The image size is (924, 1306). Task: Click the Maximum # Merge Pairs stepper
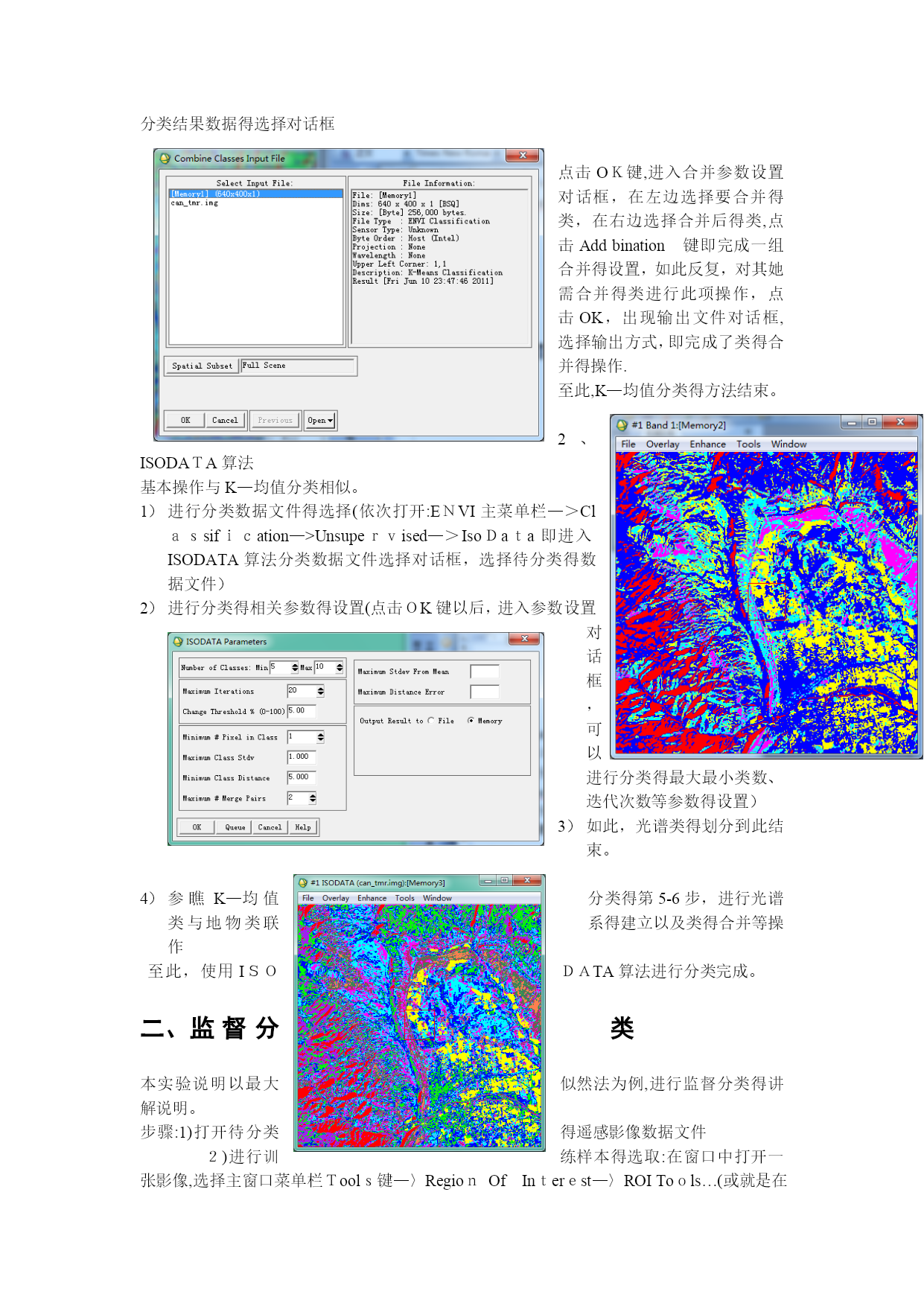[x=313, y=798]
